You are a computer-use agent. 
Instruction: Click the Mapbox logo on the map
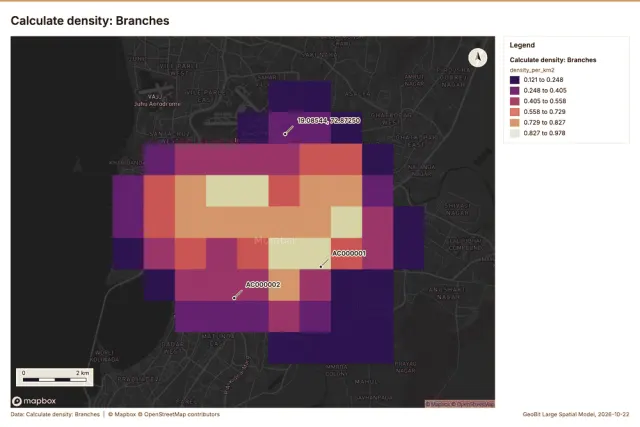[x=34, y=401]
